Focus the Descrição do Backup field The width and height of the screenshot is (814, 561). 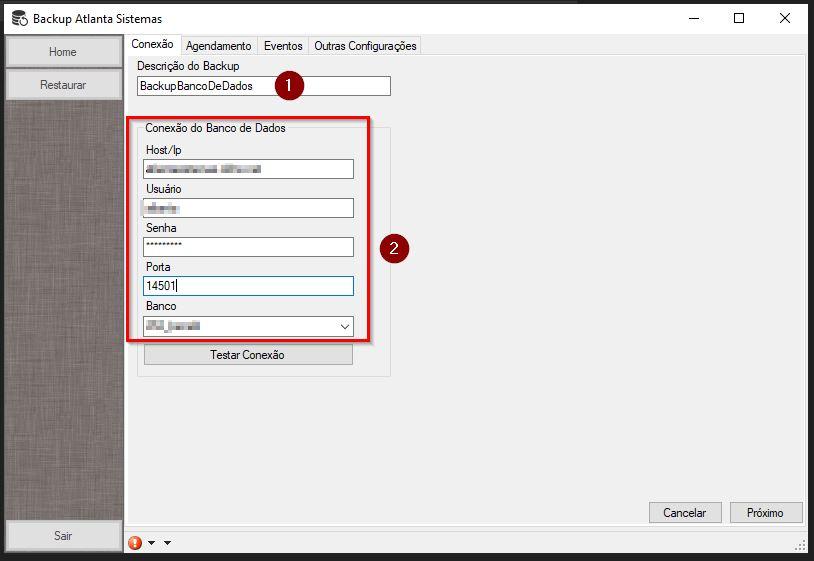point(264,86)
